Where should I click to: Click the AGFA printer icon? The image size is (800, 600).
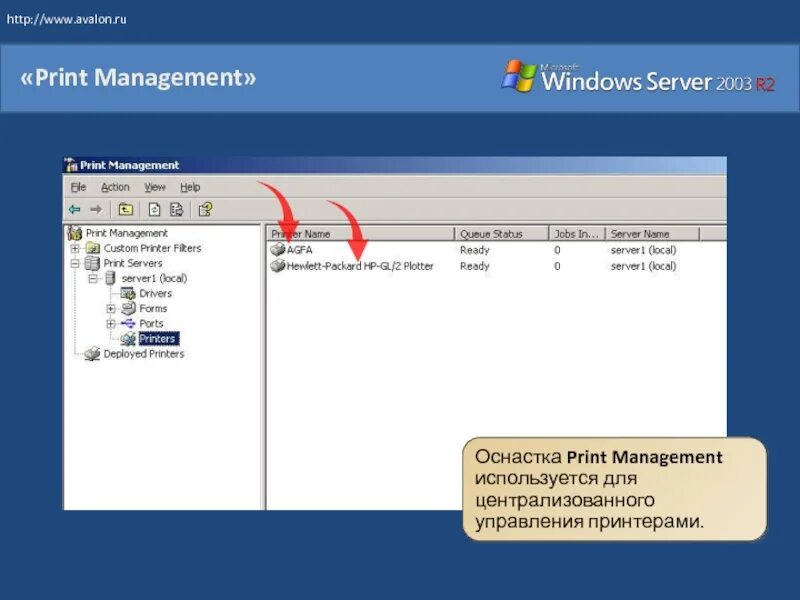[x=278, y=250]
